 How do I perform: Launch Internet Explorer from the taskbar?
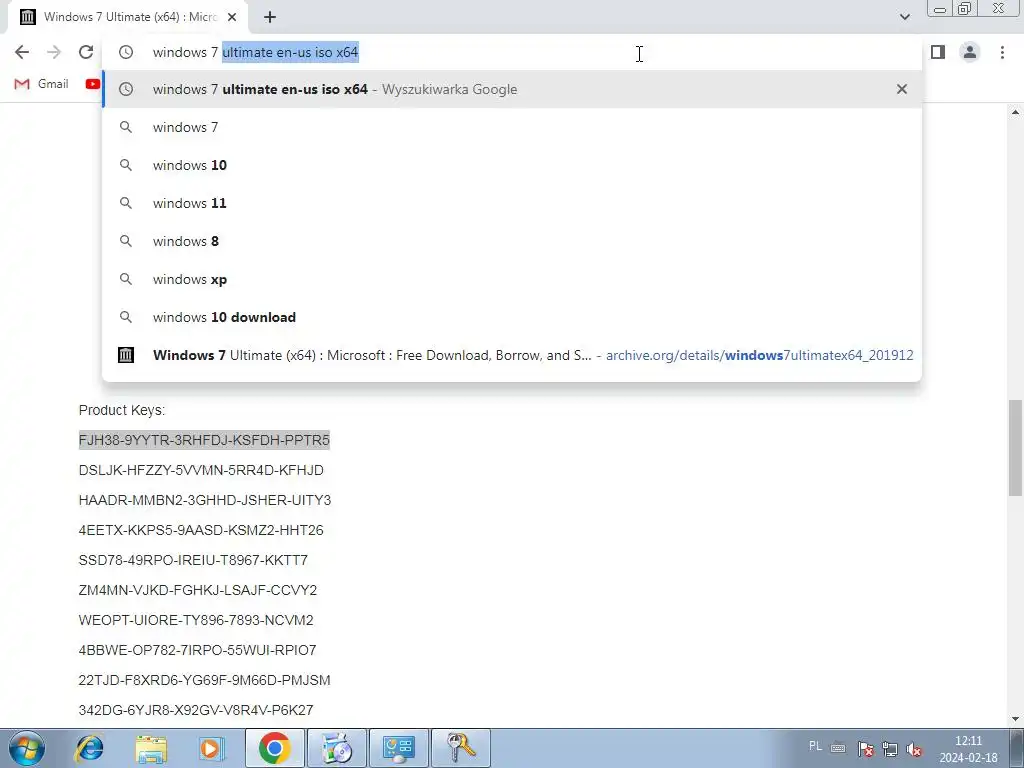(x=89, y=748)
